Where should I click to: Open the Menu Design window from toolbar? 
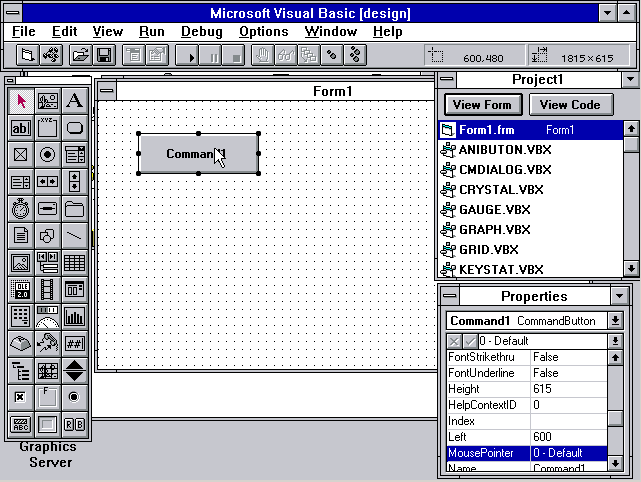pyautogui.click(x=133, y=55)
